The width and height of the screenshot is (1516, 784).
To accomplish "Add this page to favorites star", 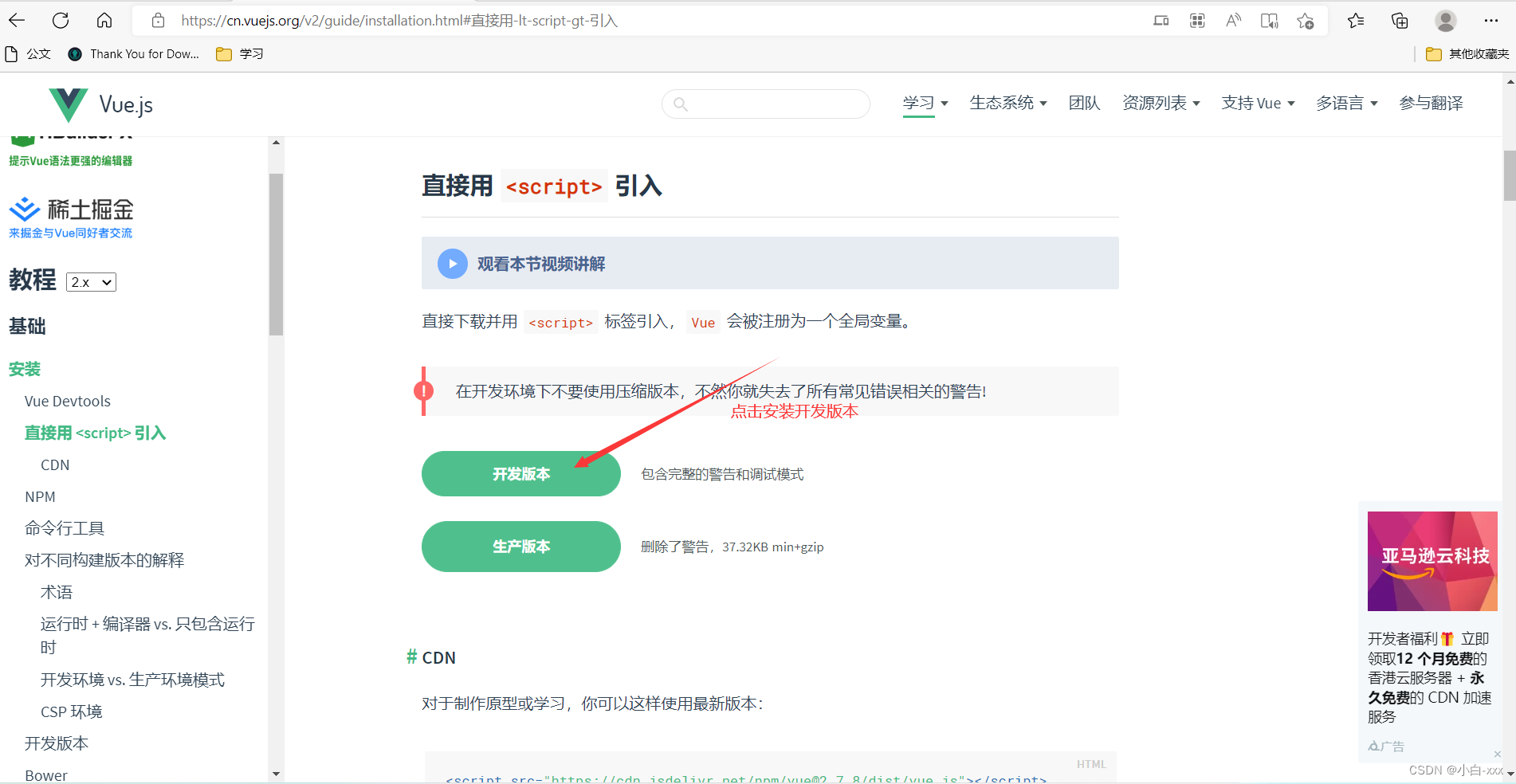I will pyautogui.click(x=1305, y=21).
